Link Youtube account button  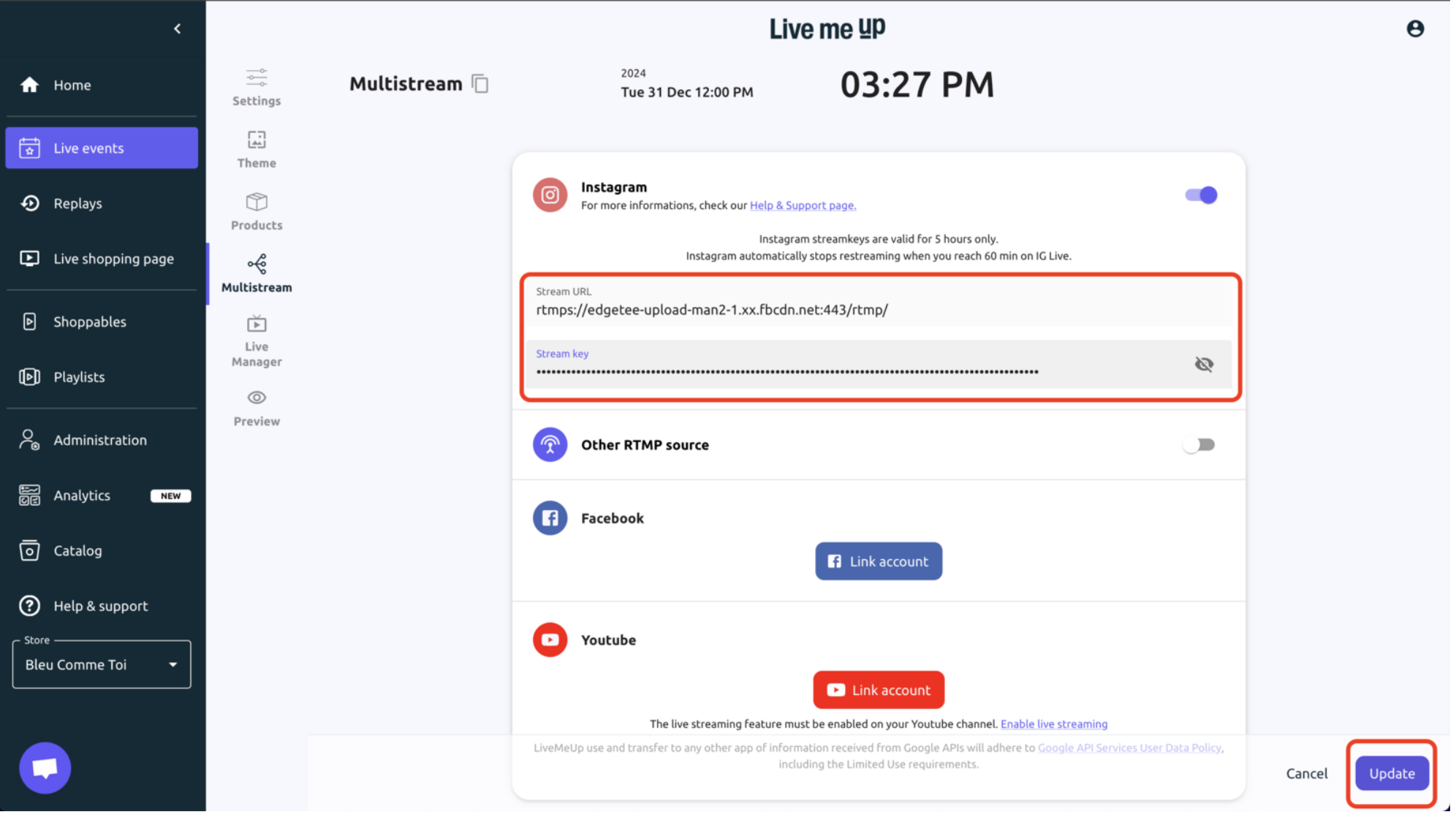878,690
